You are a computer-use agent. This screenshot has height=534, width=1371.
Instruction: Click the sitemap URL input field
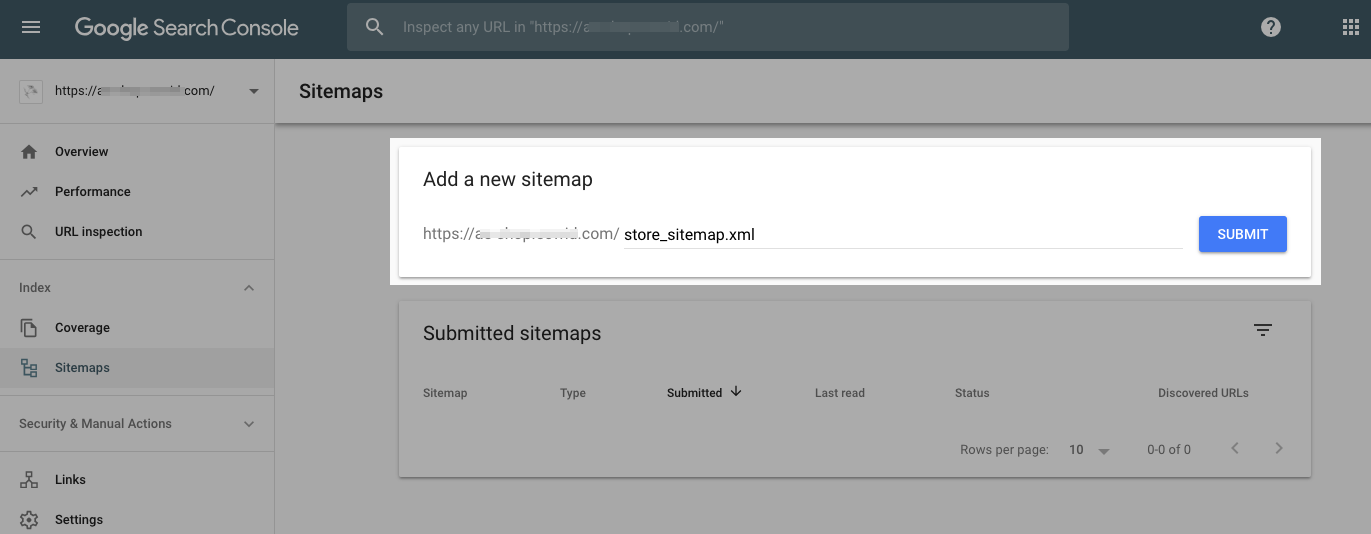click(900, 236)
